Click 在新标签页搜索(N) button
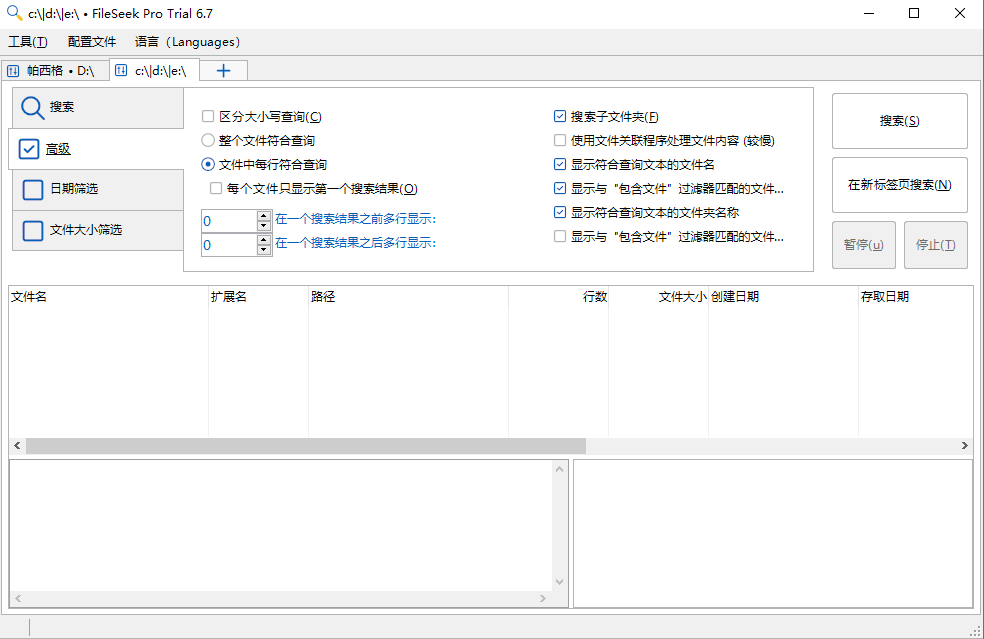The image size is (984, 639). pyautogui.click(x=899, y=185)
